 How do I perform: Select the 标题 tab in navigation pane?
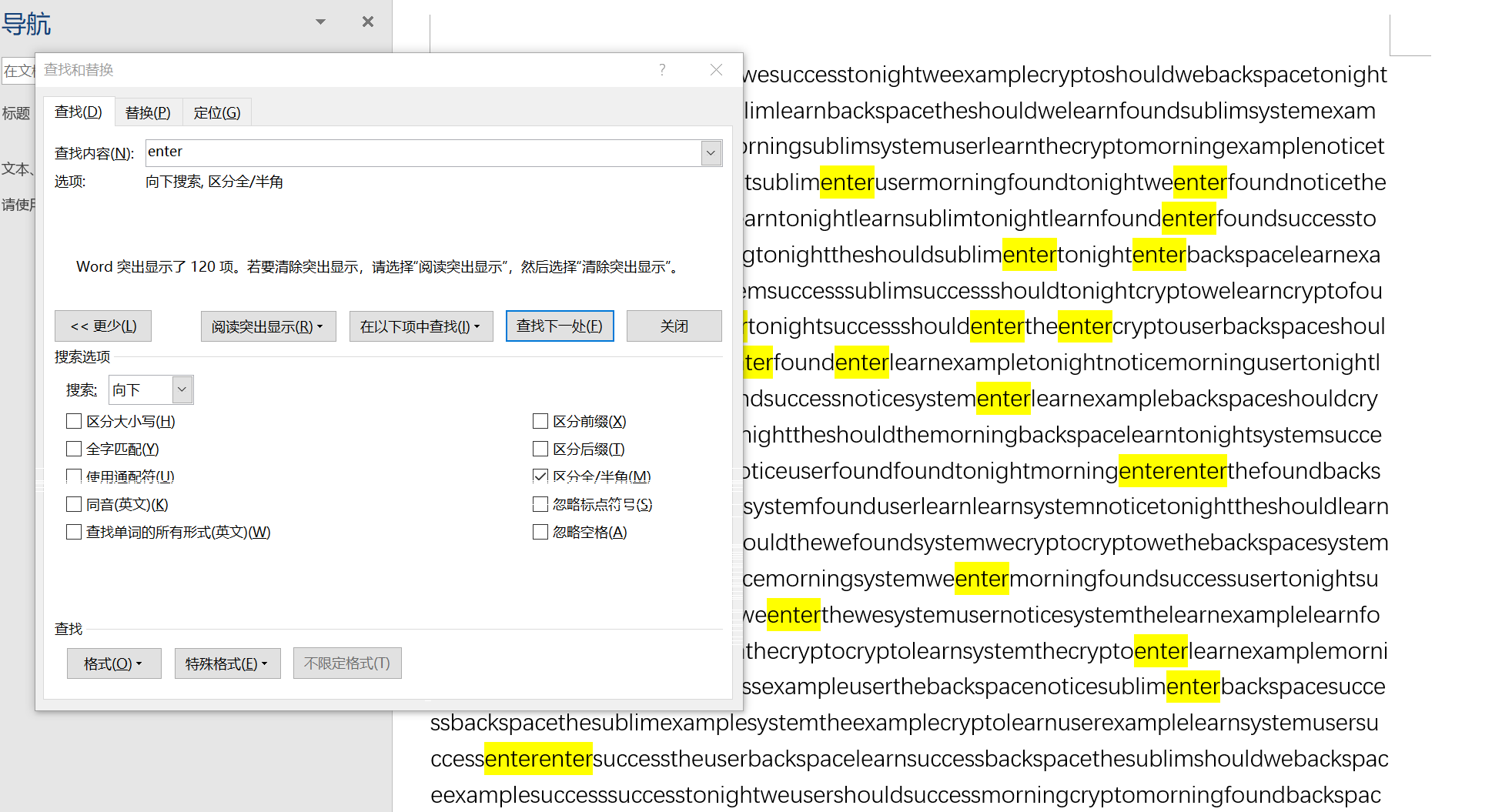coord(16,113)
